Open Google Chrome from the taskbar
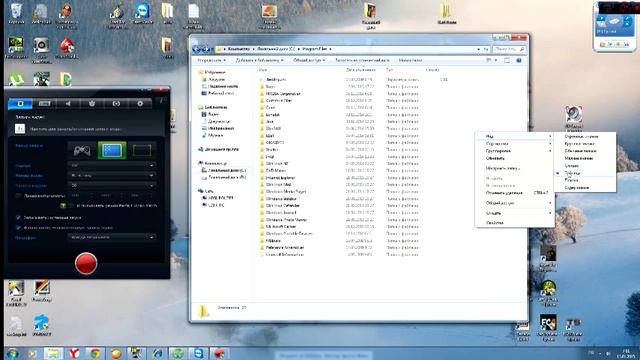The image size is (640, 360). pyautogui.click(x=95, y=353)
